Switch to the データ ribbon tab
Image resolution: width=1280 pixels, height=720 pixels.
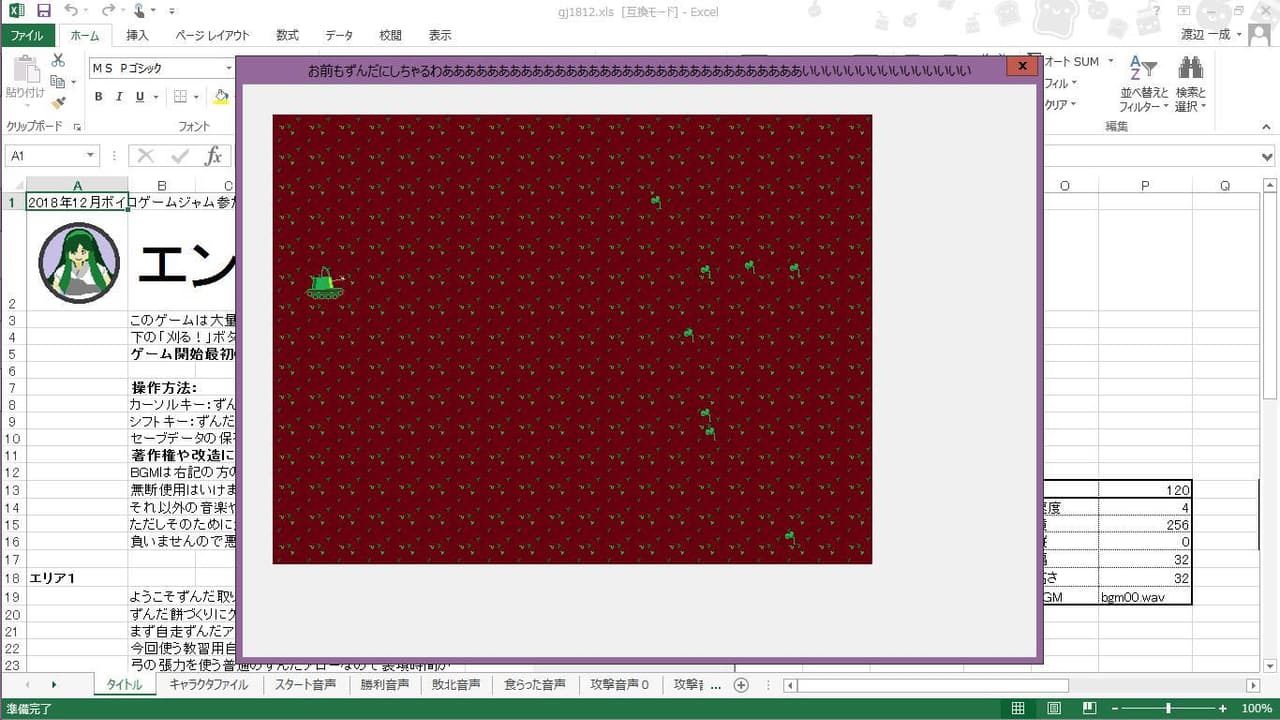pos(339,35)
